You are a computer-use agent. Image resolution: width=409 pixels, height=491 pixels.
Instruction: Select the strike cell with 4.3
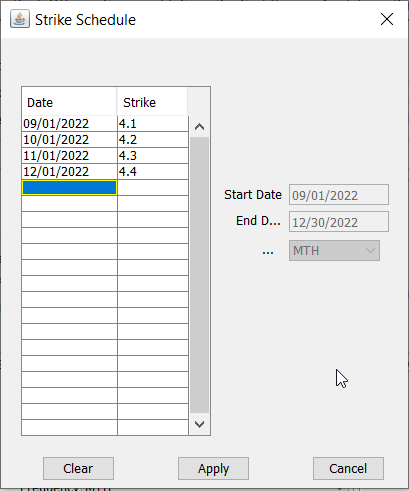coord(153,156)
